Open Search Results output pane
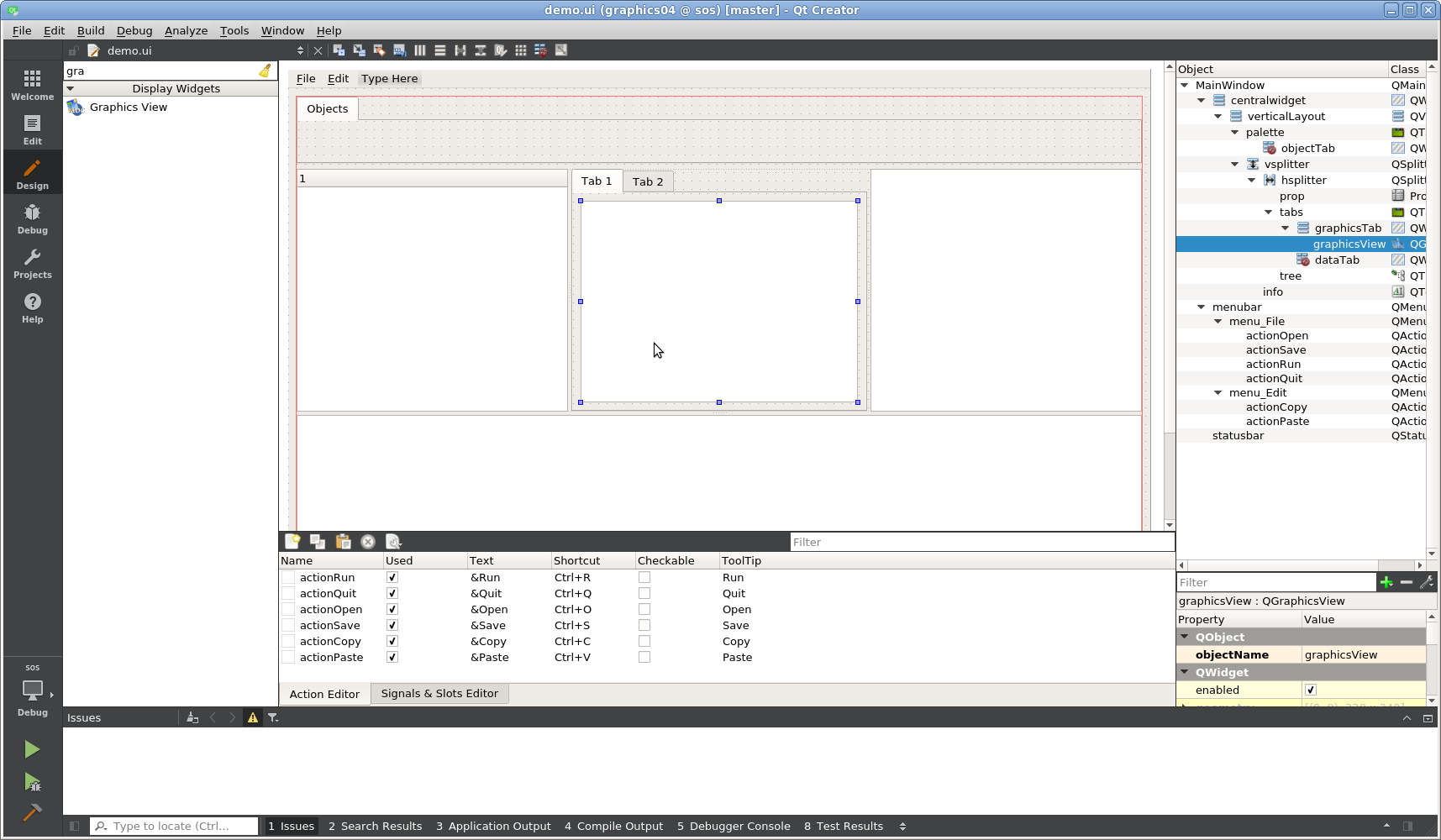Viewport: 1441px width, 840px height. pyautogui.click(x=375, y=826)
